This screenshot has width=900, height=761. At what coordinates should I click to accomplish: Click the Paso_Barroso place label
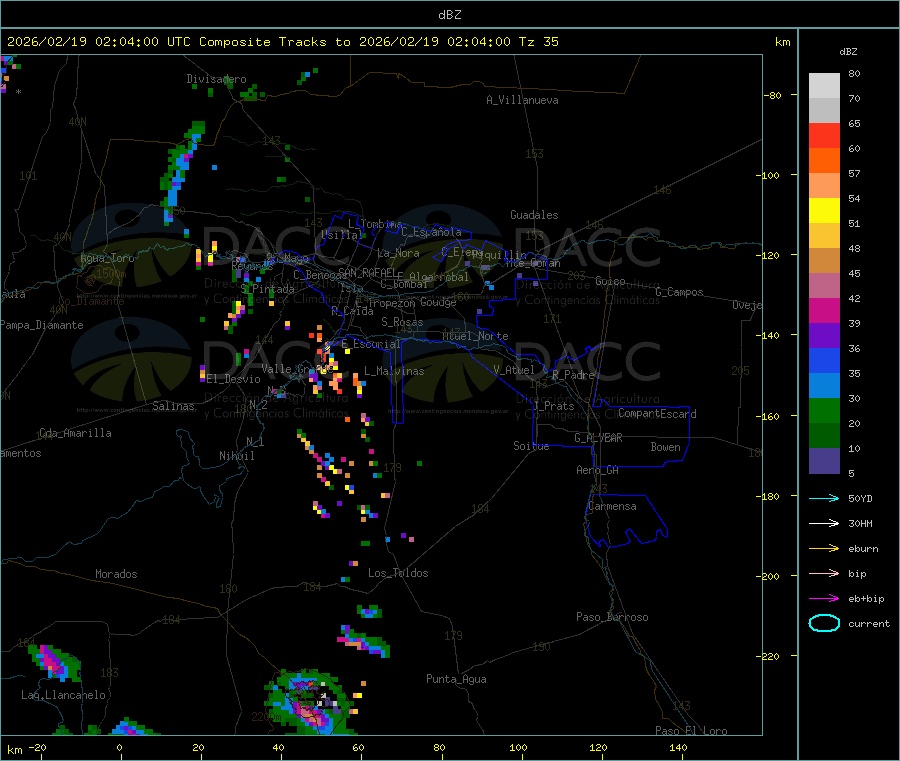612,617
